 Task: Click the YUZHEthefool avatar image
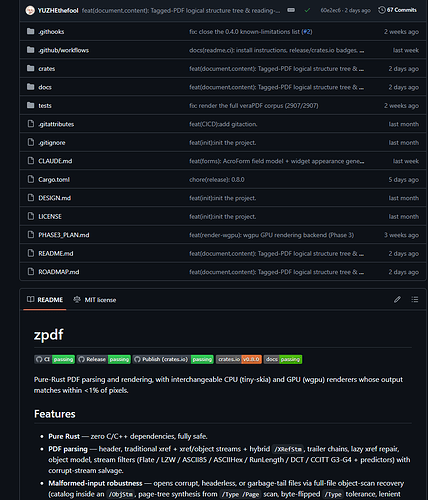click(30, 10)
